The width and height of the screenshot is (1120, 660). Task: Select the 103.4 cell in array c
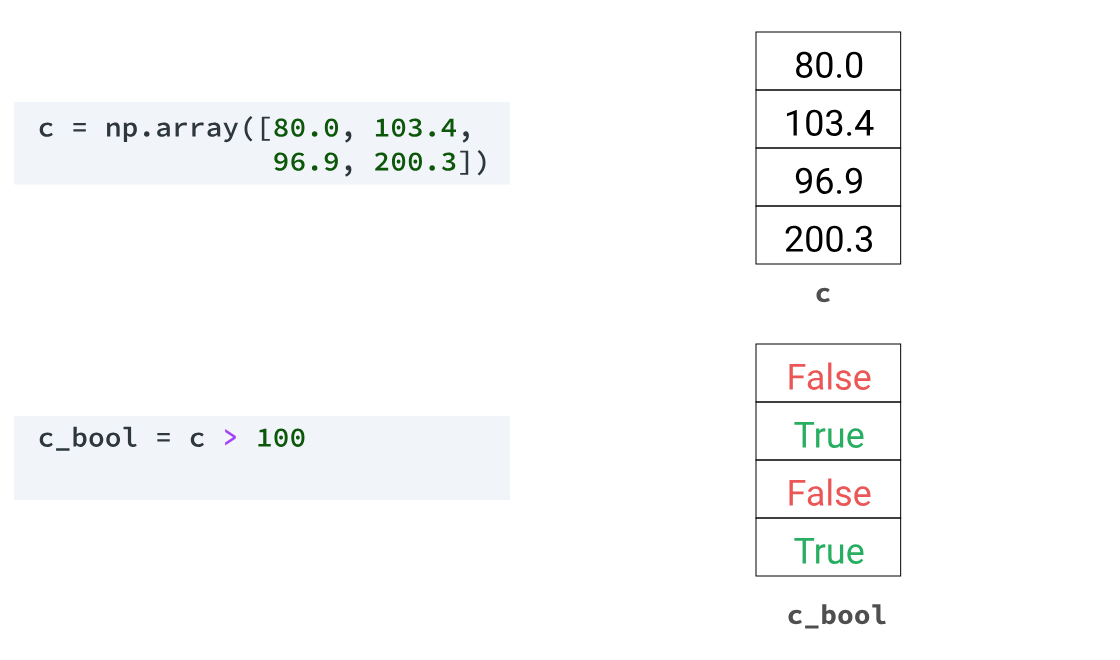(828, 123)
